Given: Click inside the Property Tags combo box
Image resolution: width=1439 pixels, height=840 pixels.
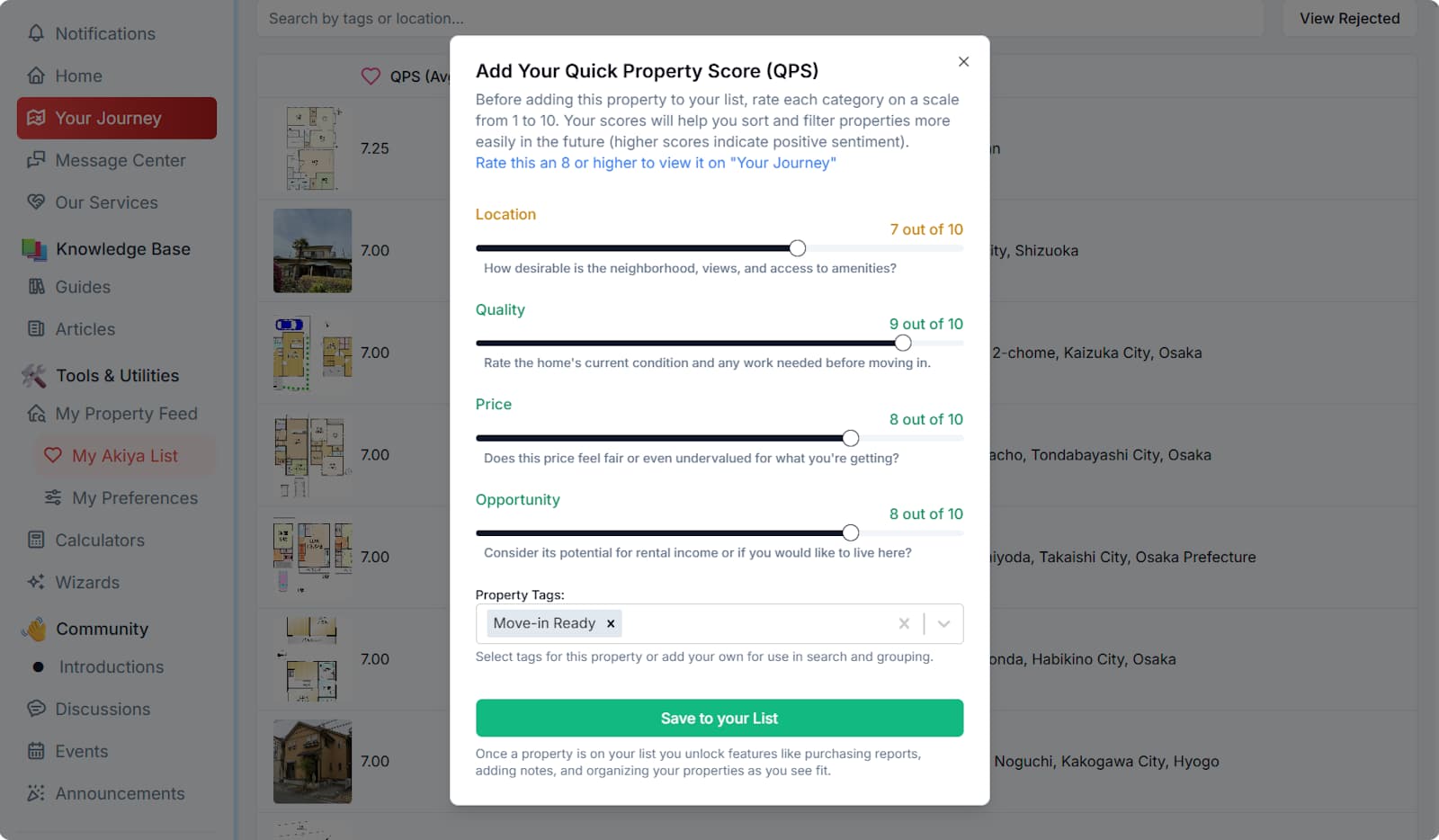Looking at the screenshot, I should (755, 623).
